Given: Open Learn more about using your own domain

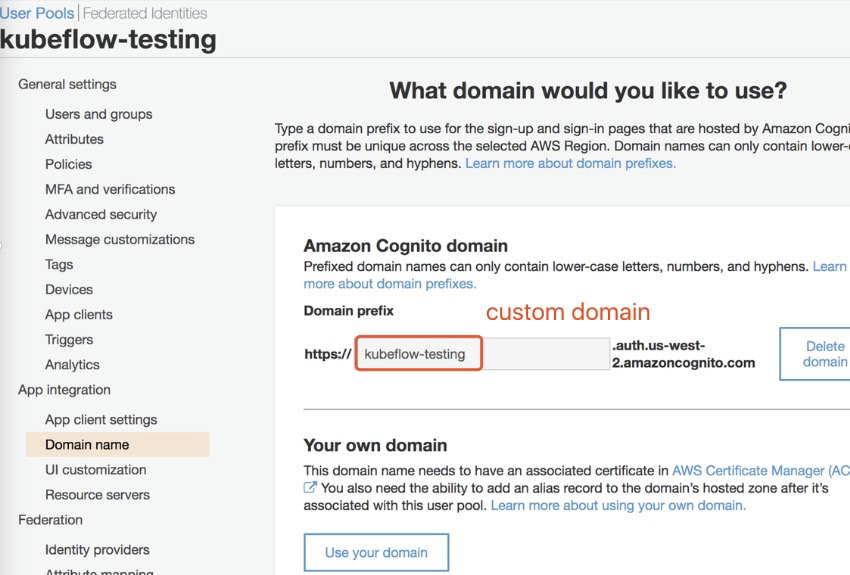Looking at the screenshot, I should [x=618, y=506].
